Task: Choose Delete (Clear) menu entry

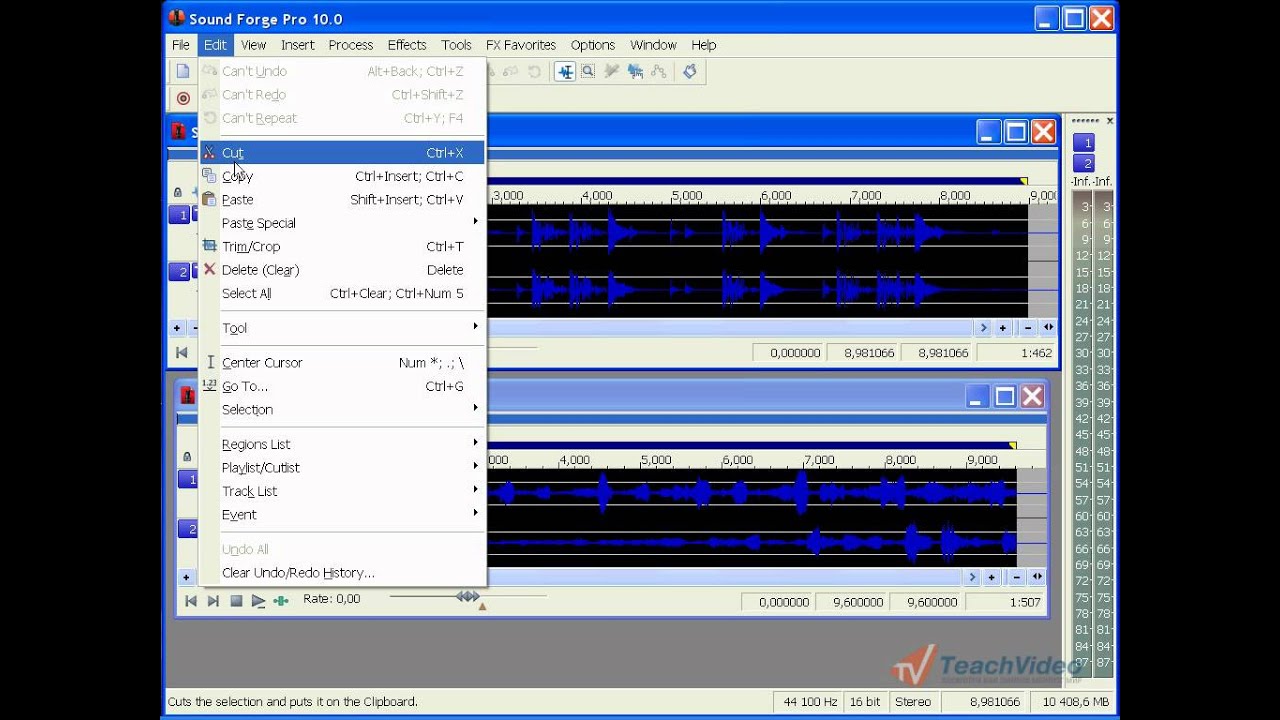Action: pyautogui.click(x=341, y=270)
